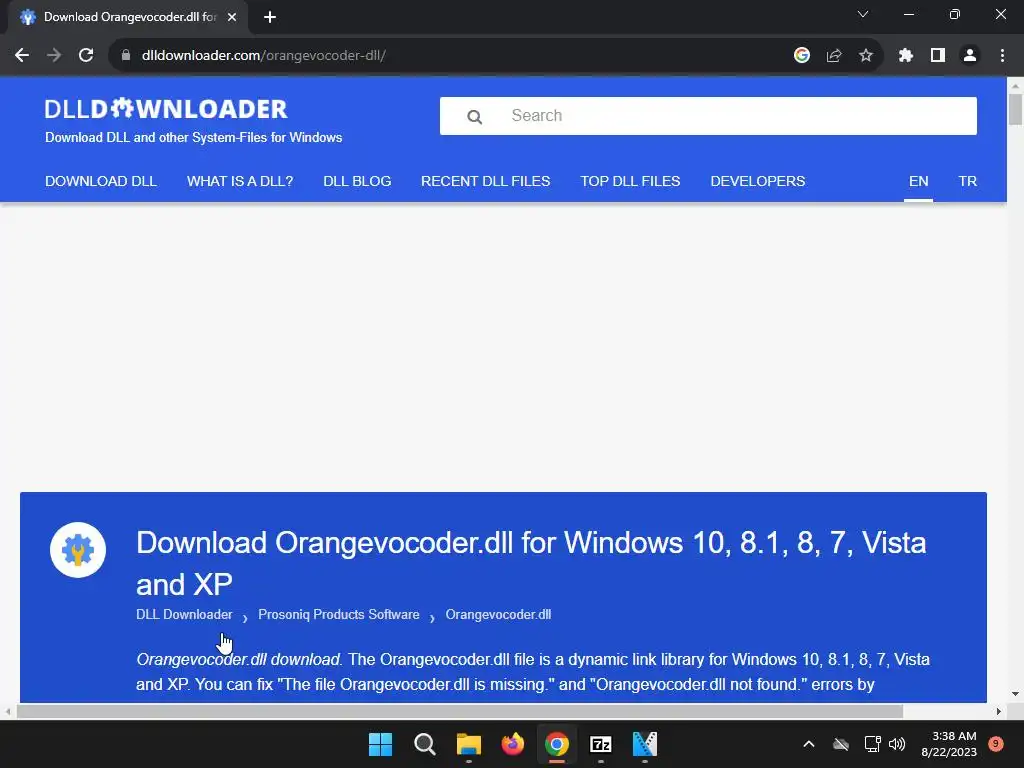Open Prosoniq Products Software breadcrumb
The height and width of the screenshot is (768, 1024).
[338, 615]
